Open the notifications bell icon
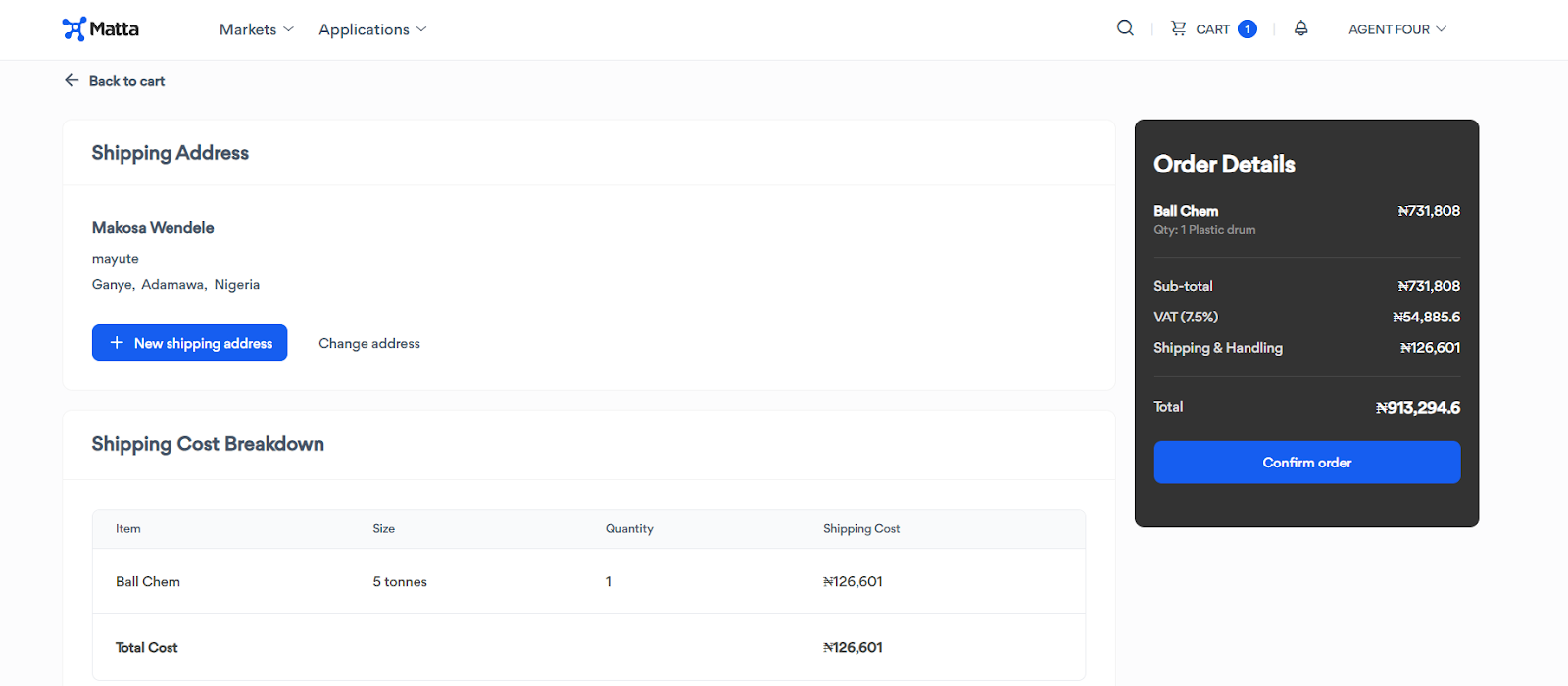This screenshot has height=686, width=1568. coord(1300,28)
